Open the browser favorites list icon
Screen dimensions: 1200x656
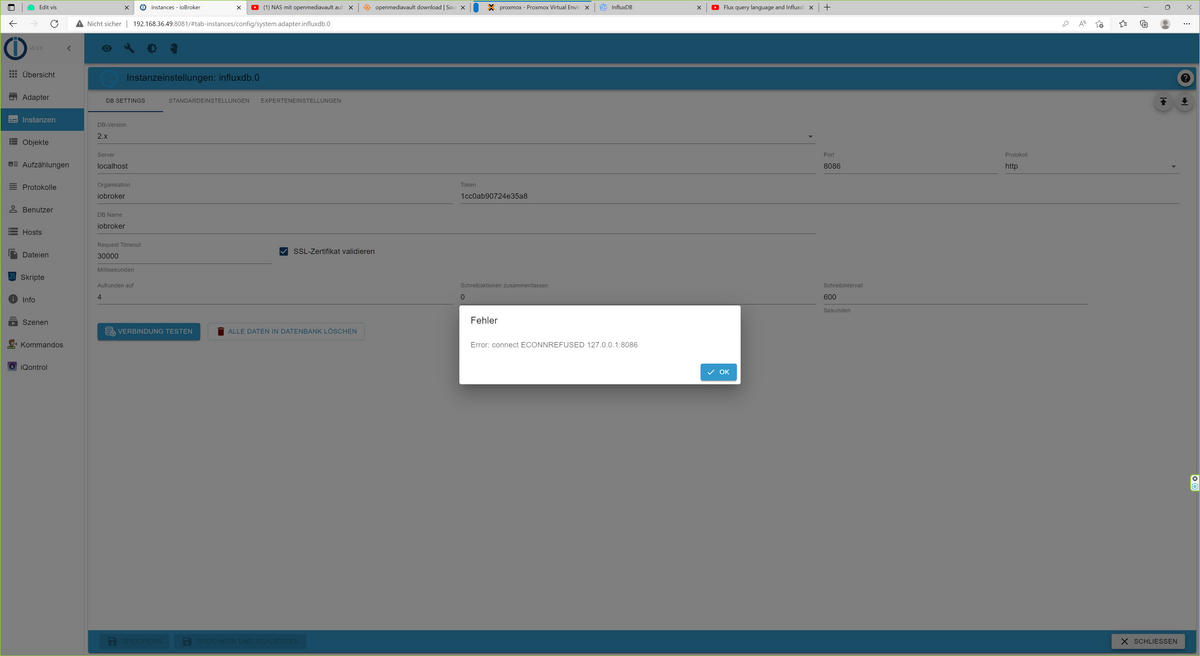(1123, 23)
